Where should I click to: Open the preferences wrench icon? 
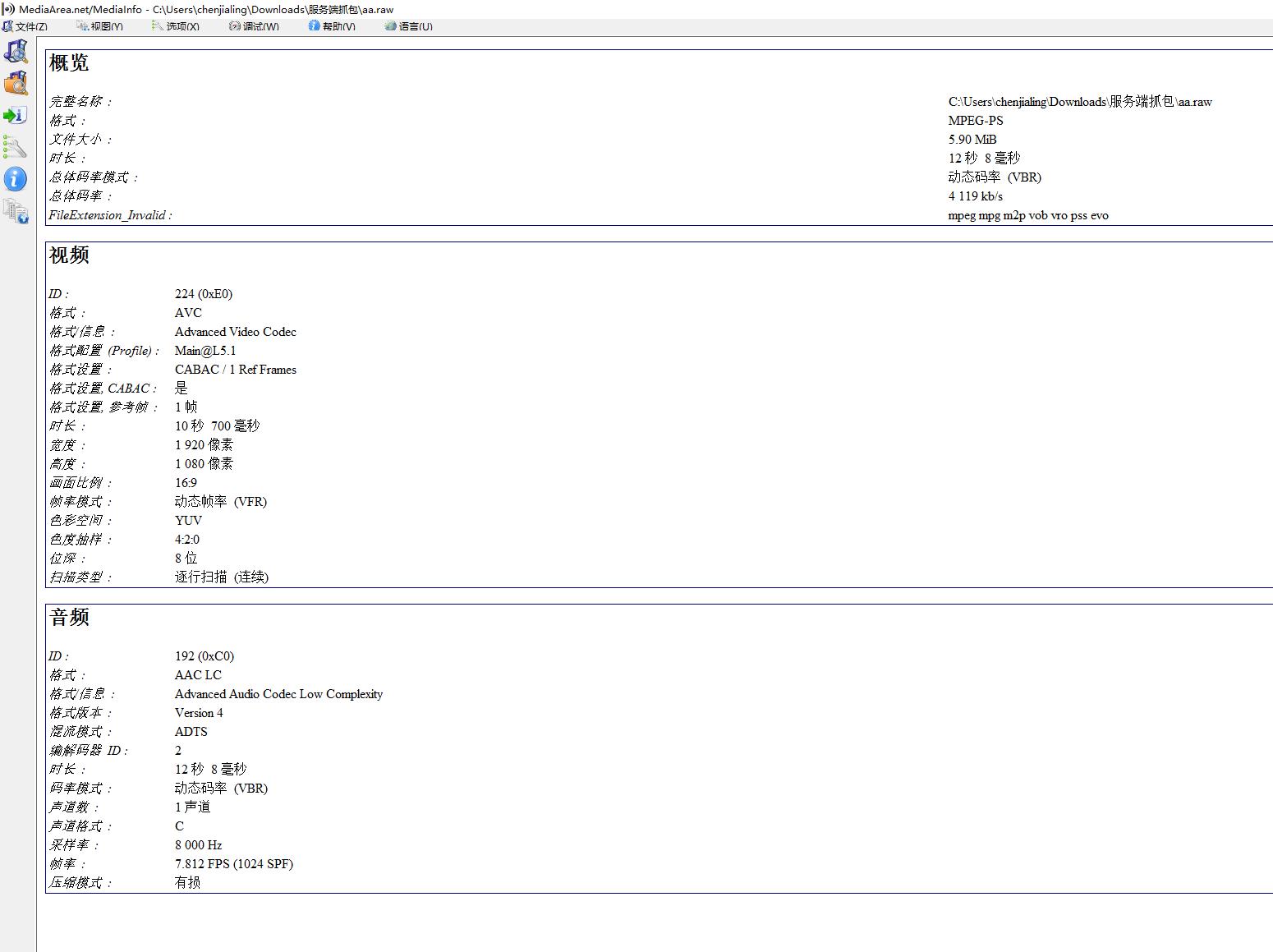pos(16,147)
